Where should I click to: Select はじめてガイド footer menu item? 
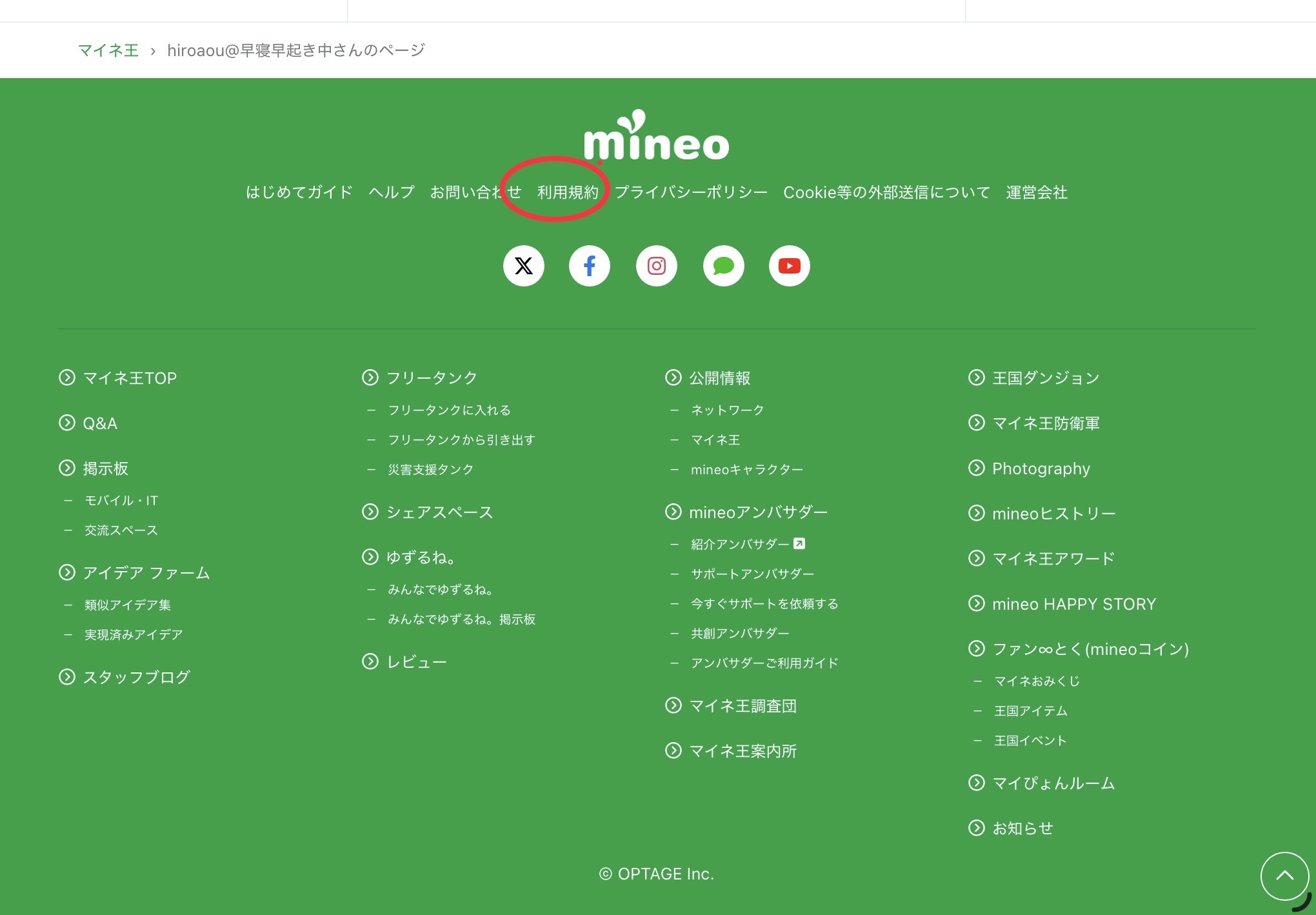point(299,192)
